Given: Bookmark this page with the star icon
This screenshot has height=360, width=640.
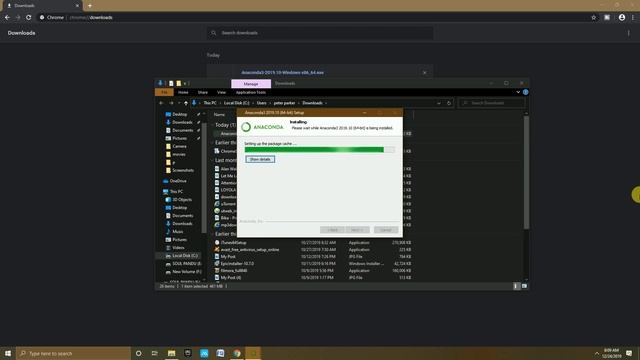Looking at the screenshot, I should (x=593, y=18).
